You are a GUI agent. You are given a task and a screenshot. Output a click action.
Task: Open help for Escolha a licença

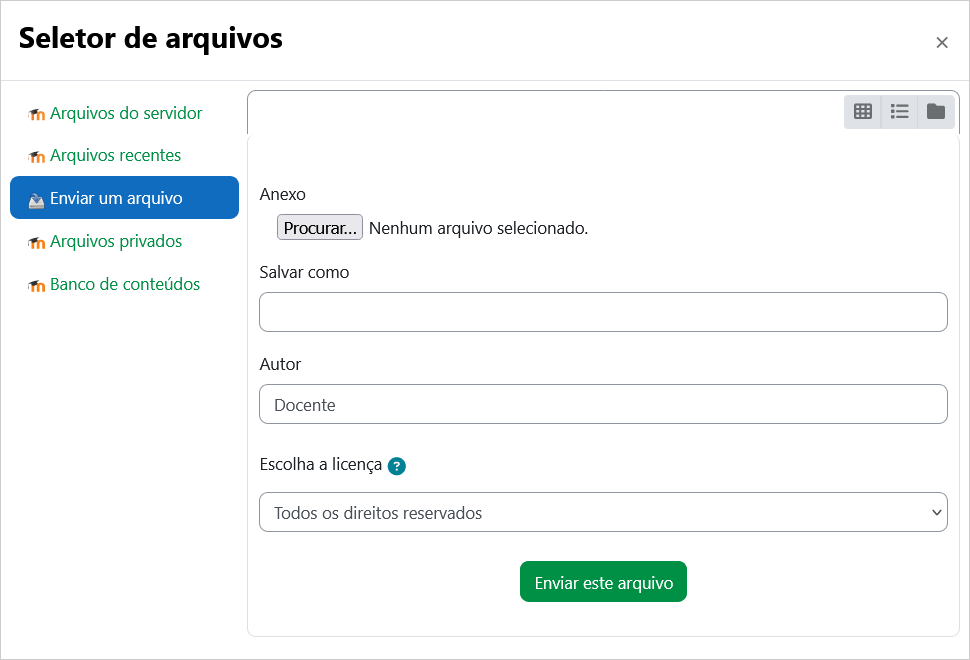397,466
